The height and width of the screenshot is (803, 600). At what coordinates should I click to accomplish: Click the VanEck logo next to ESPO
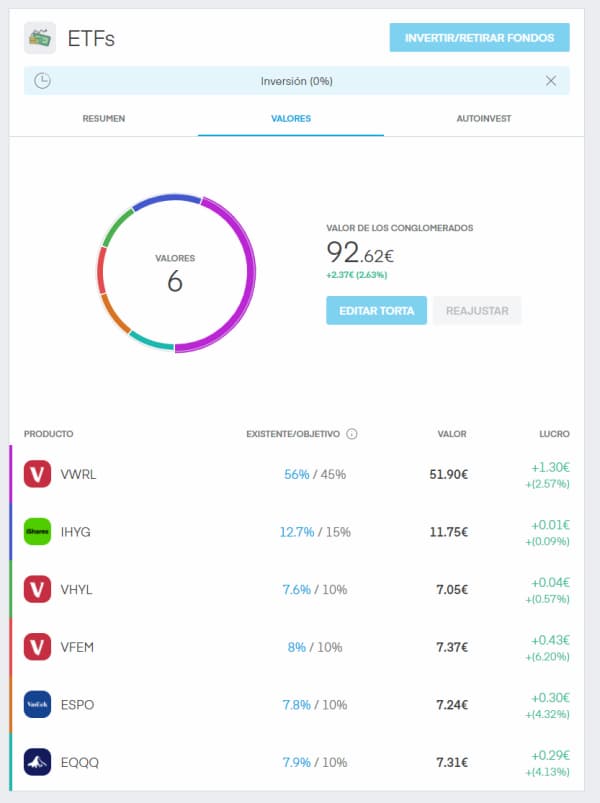tap(38, 705)
